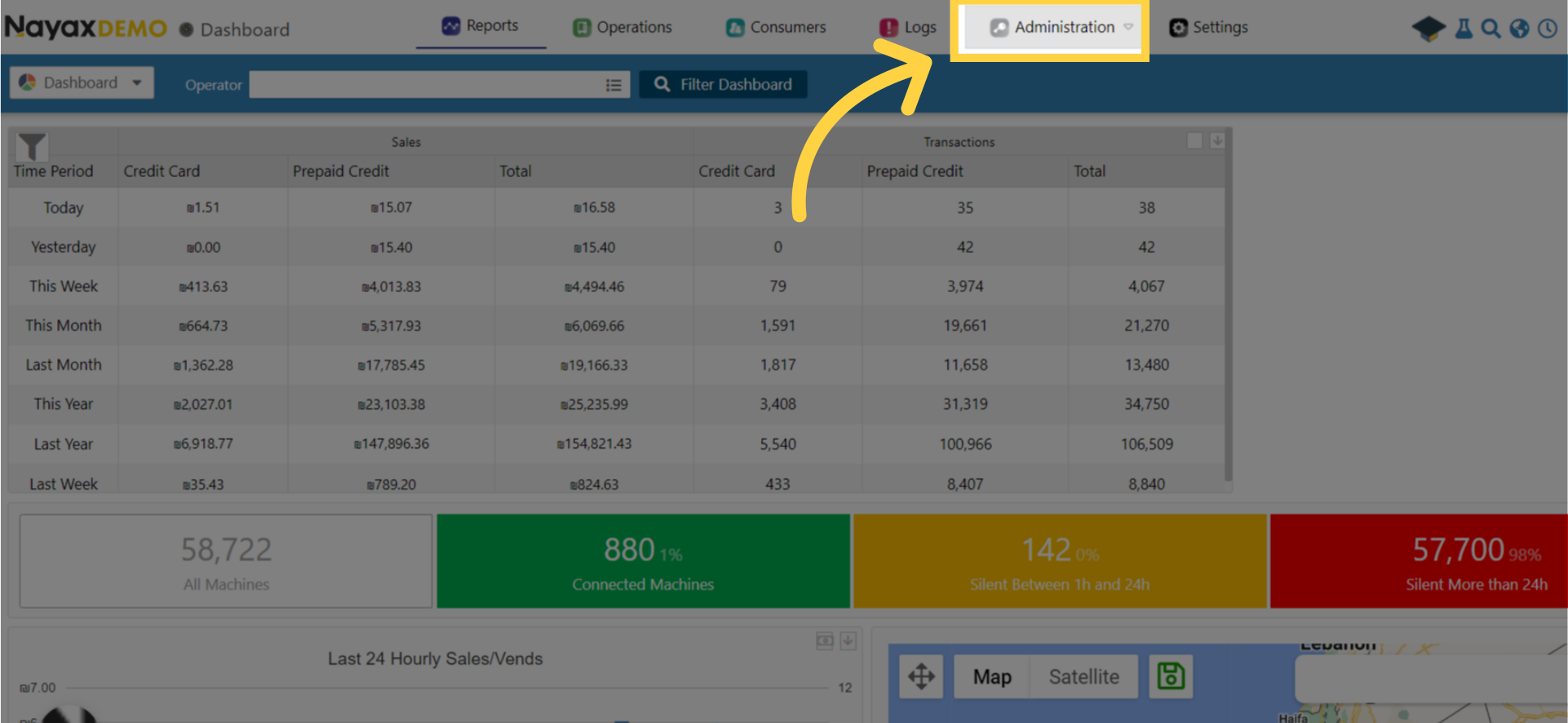Click the Silent Between 1h and 24h tile
The width and height of the screenshot is (1568, 723).
1060,561
